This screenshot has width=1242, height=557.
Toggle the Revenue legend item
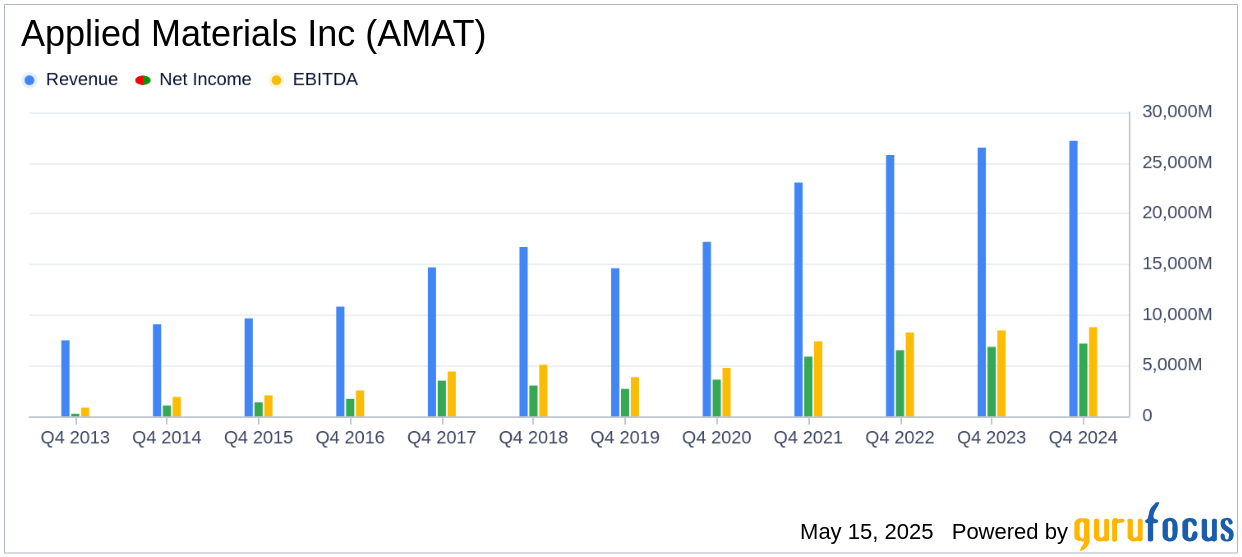click(70, 80)
